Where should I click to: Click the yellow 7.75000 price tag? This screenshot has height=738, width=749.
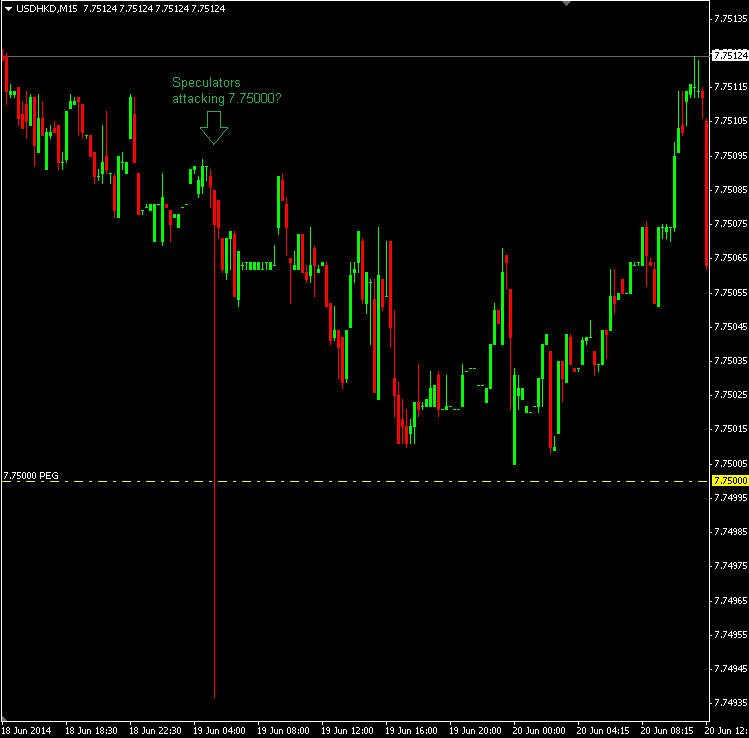tap(730, 481)
